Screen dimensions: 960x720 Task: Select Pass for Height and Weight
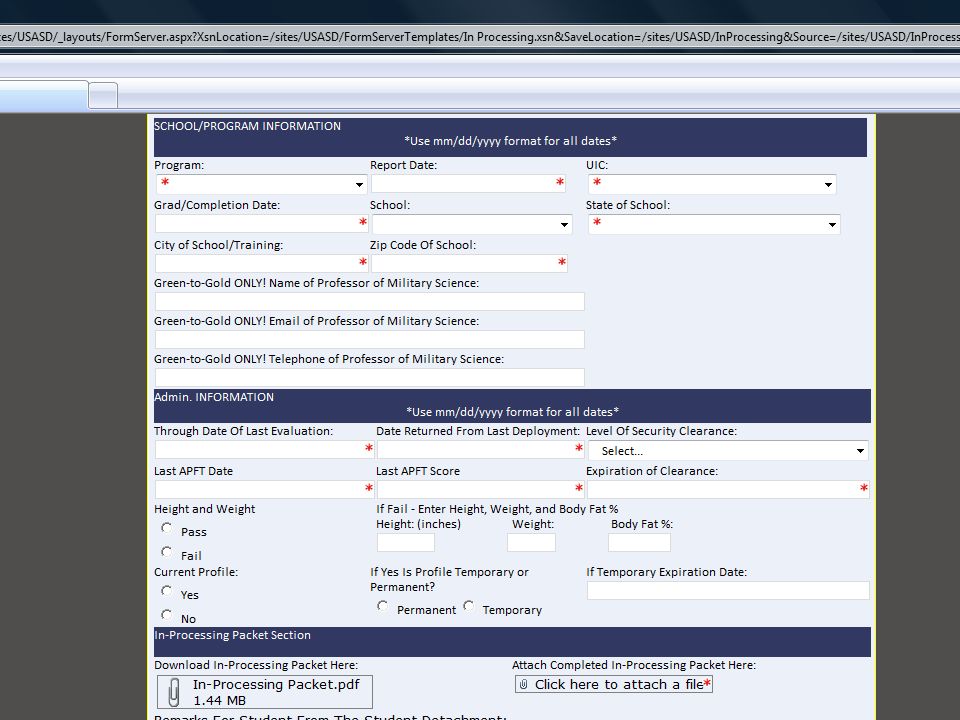(167, 528)
